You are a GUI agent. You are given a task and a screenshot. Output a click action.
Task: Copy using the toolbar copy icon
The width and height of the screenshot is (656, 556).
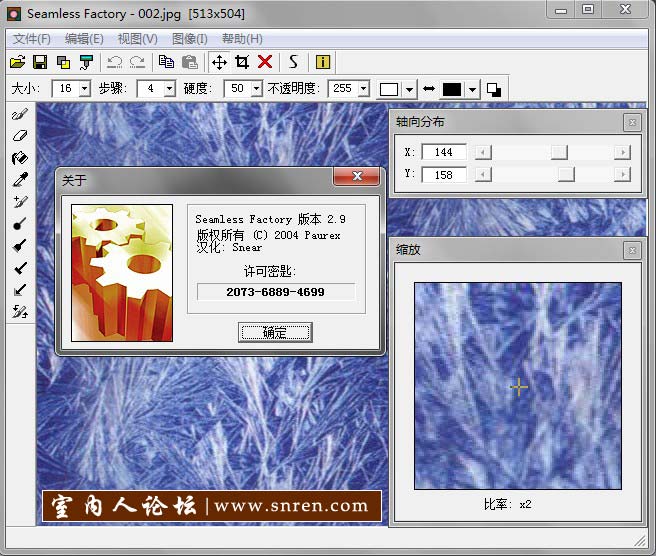(x=166, y=62)
